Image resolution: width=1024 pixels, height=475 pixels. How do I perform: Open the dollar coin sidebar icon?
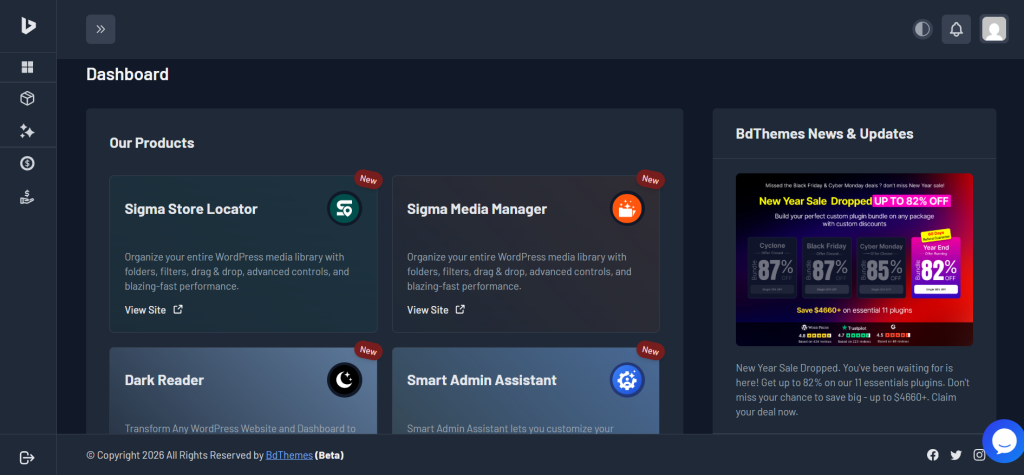point(28,163)
